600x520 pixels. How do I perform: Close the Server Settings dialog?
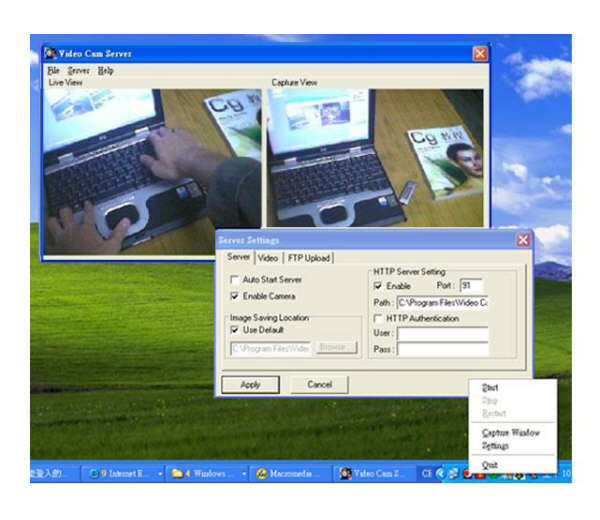[523, 240]
